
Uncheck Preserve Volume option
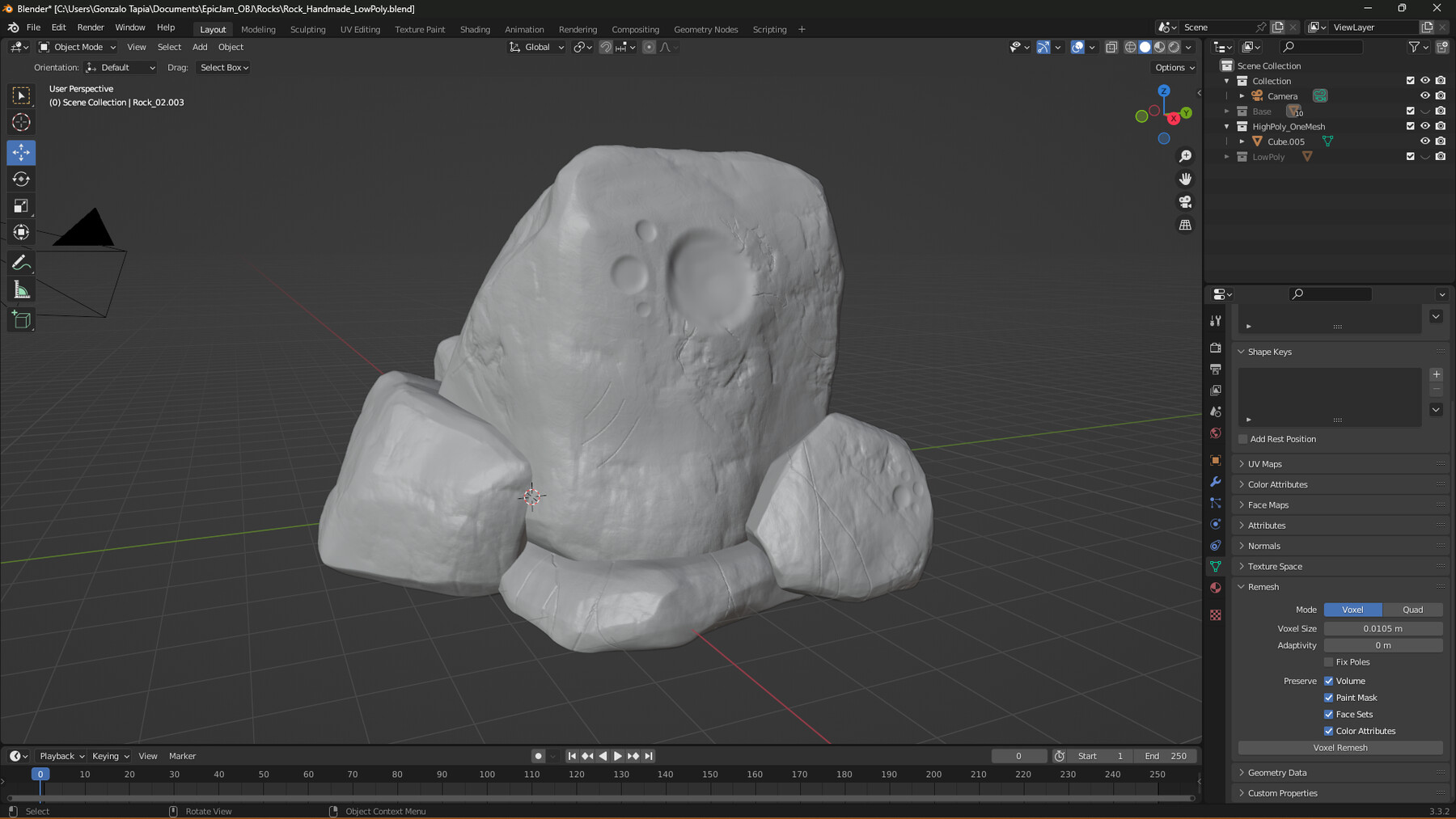click(1328, 681)
